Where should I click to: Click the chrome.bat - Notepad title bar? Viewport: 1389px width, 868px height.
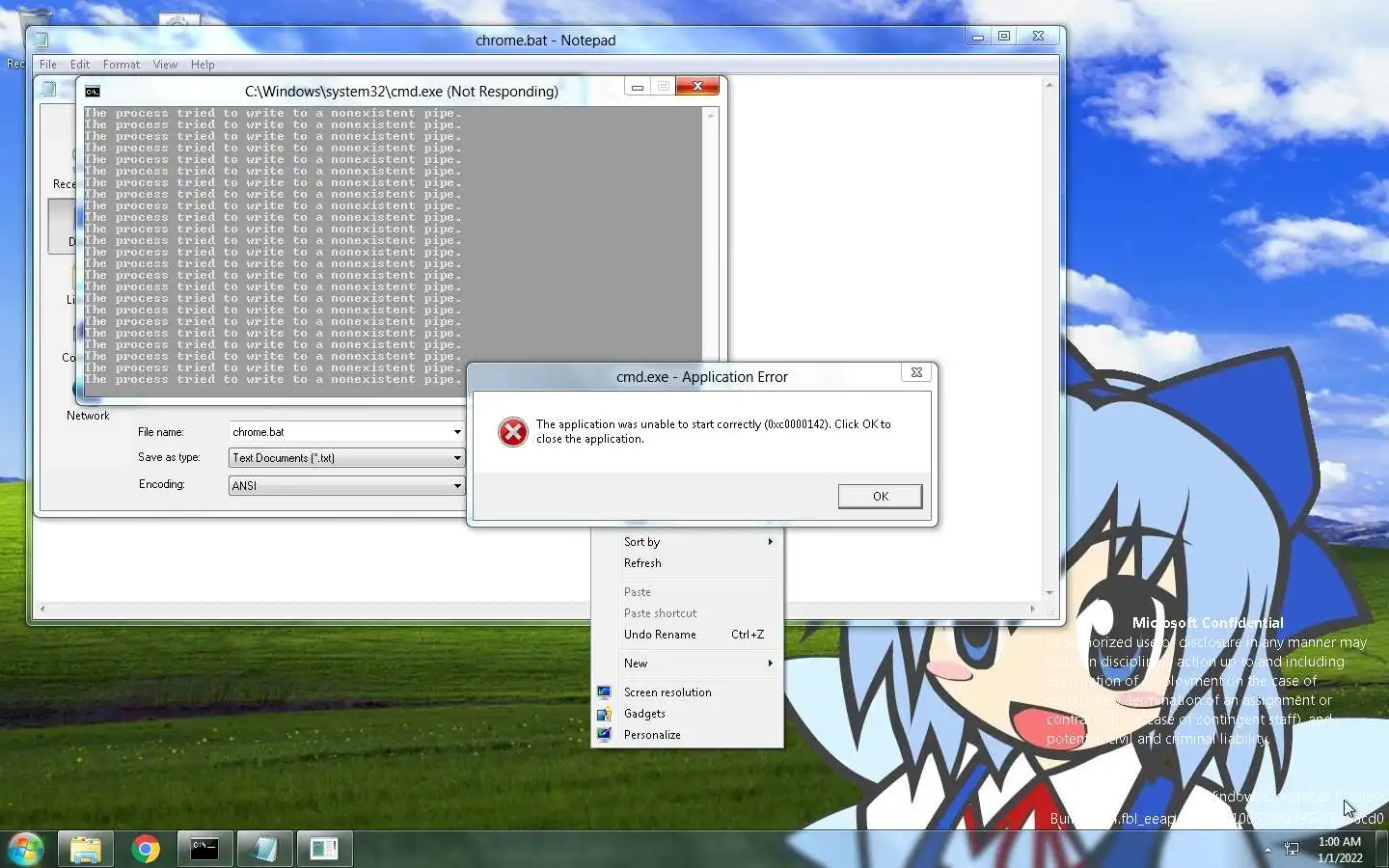point(545,41)
